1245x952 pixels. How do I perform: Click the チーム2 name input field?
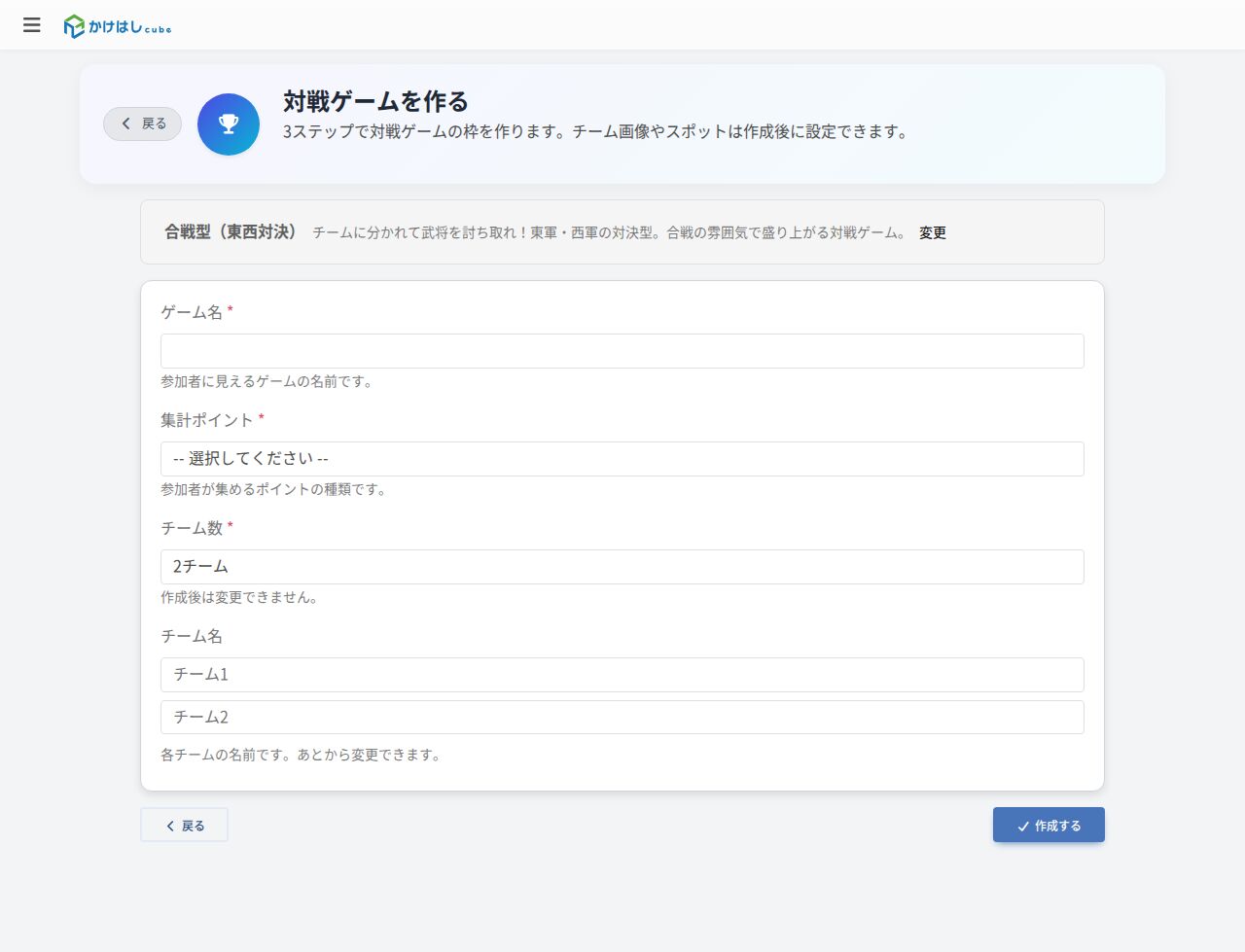[x=622, y=718]
